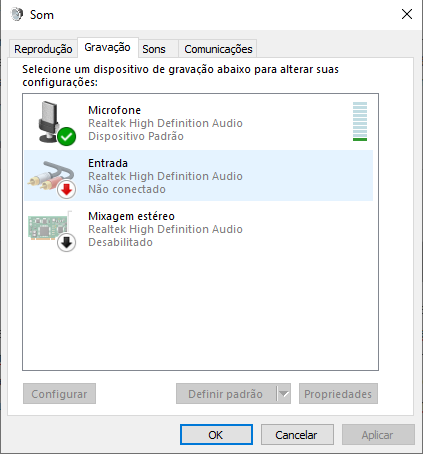
Task: Click the microphone level meter
Action: click(x=360, y=121)
